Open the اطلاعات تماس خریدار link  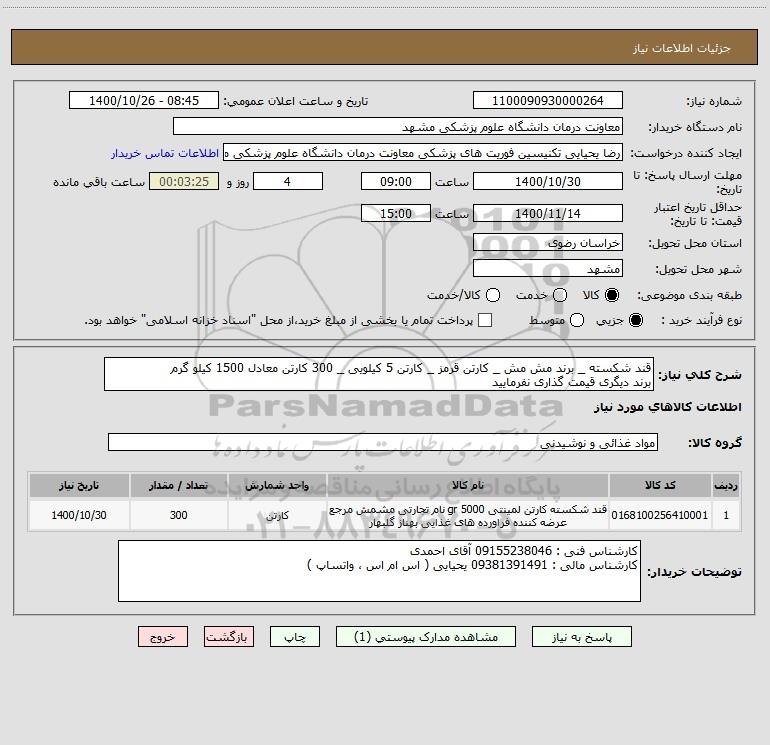click(x=165, y=153)
